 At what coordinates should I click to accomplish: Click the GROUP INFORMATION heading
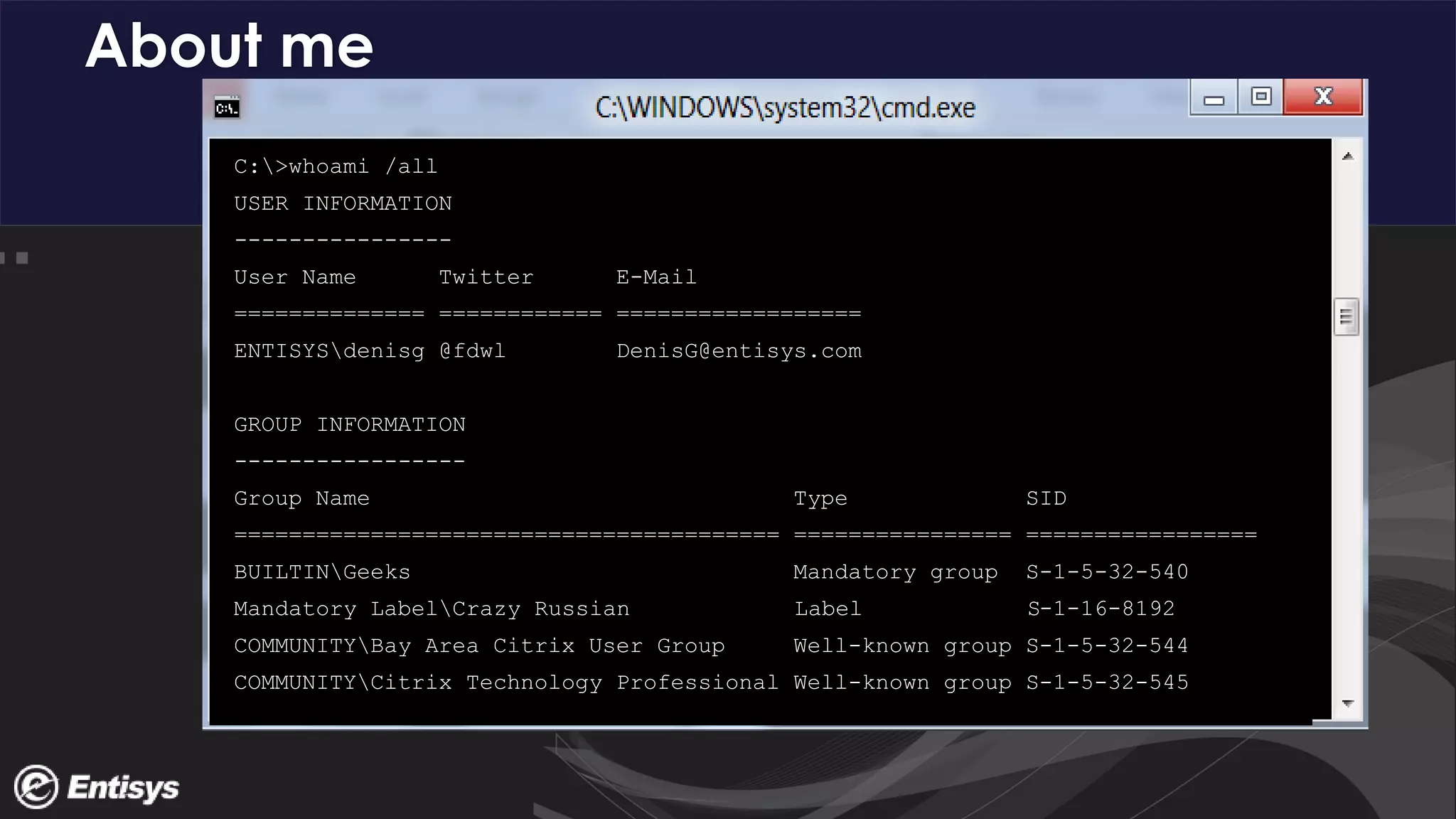[x=349, y=425]
